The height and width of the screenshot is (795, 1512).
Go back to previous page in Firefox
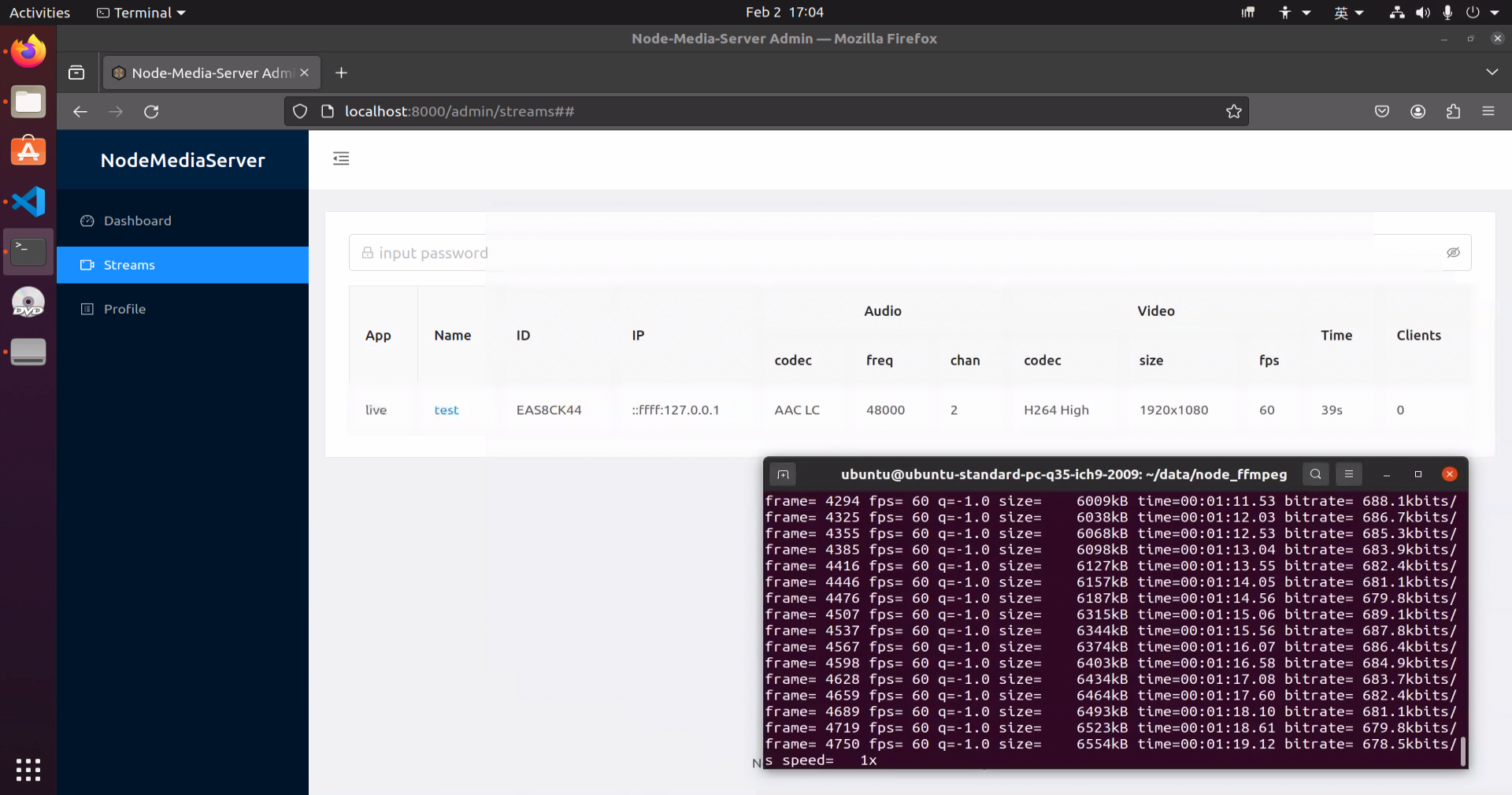click(x=80, y=111)
